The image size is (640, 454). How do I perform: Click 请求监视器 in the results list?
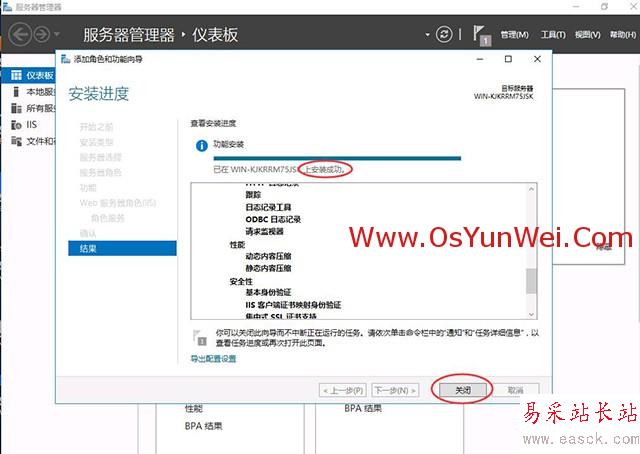coord(264,231)
